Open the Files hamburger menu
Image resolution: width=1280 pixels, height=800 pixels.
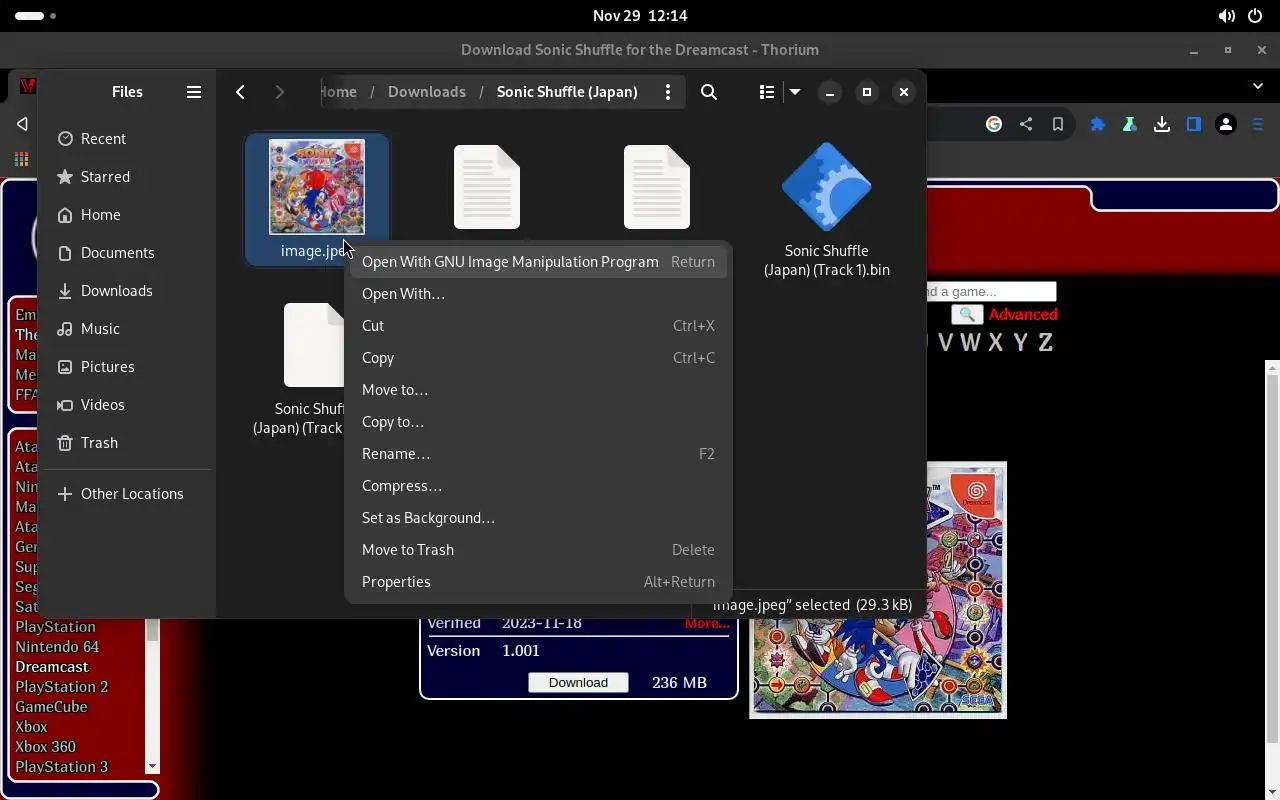[194, 92]
